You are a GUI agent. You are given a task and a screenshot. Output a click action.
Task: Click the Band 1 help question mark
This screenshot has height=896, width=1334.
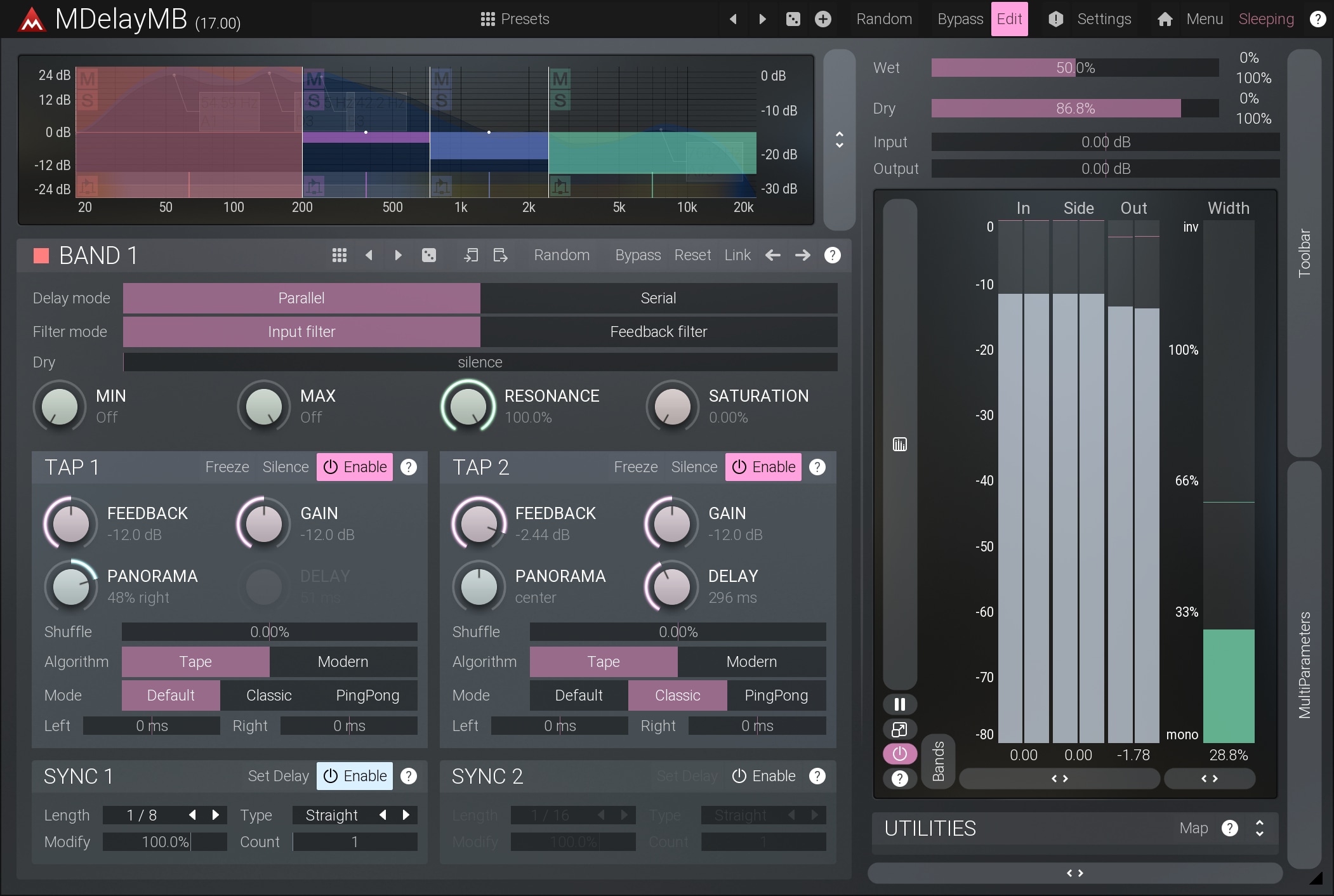coord(832,255)
